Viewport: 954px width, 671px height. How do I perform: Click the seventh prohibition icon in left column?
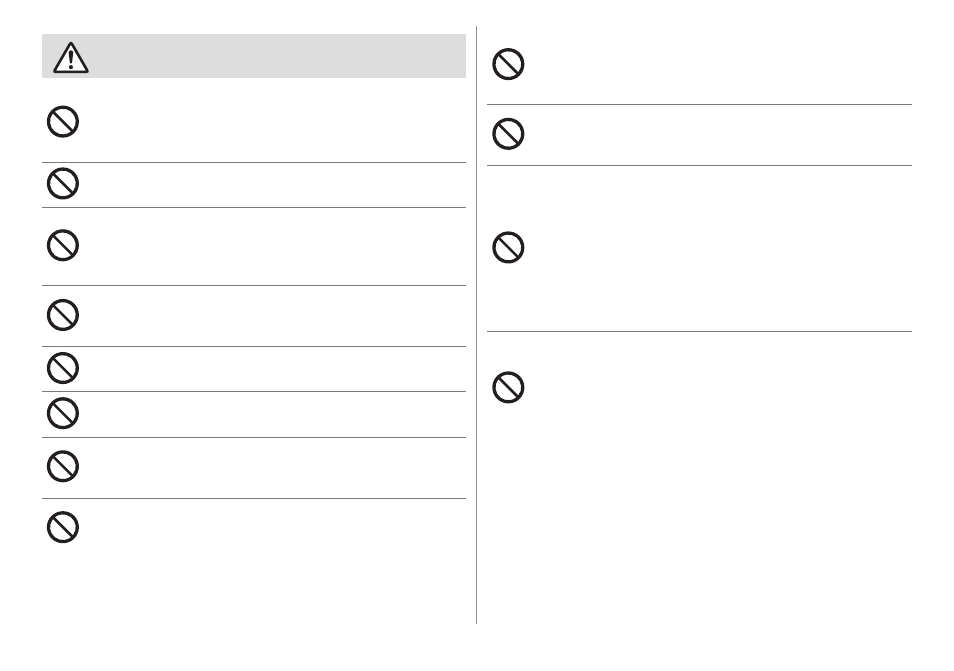63,466
